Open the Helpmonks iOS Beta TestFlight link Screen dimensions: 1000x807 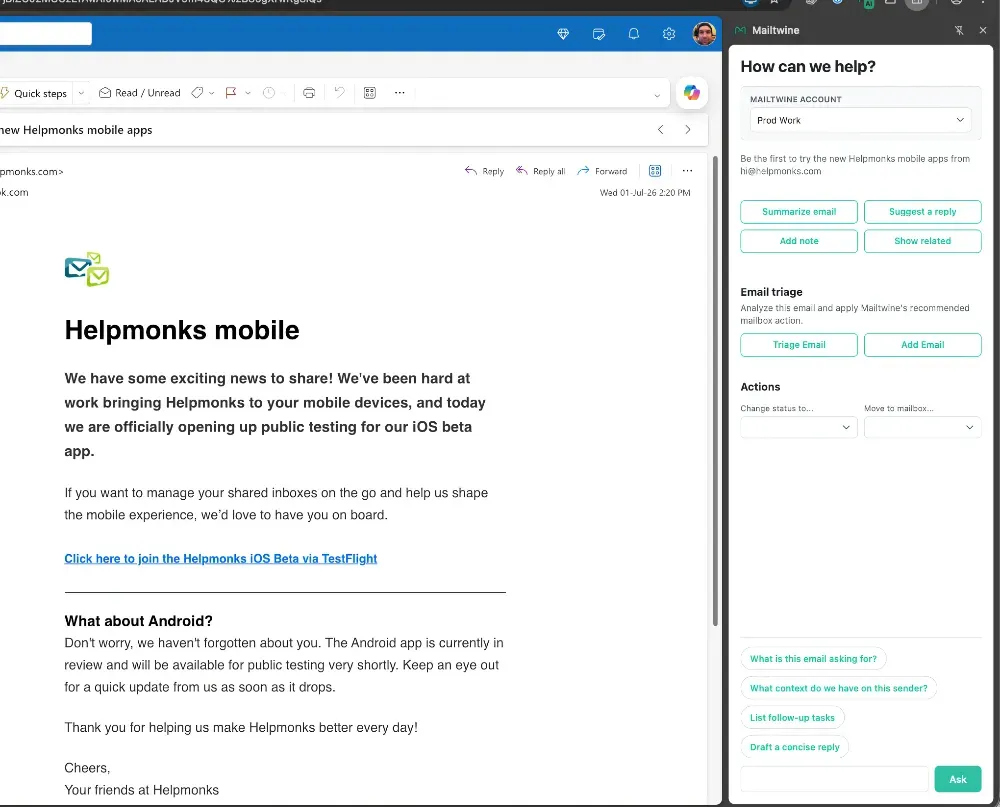coord(221,559)
